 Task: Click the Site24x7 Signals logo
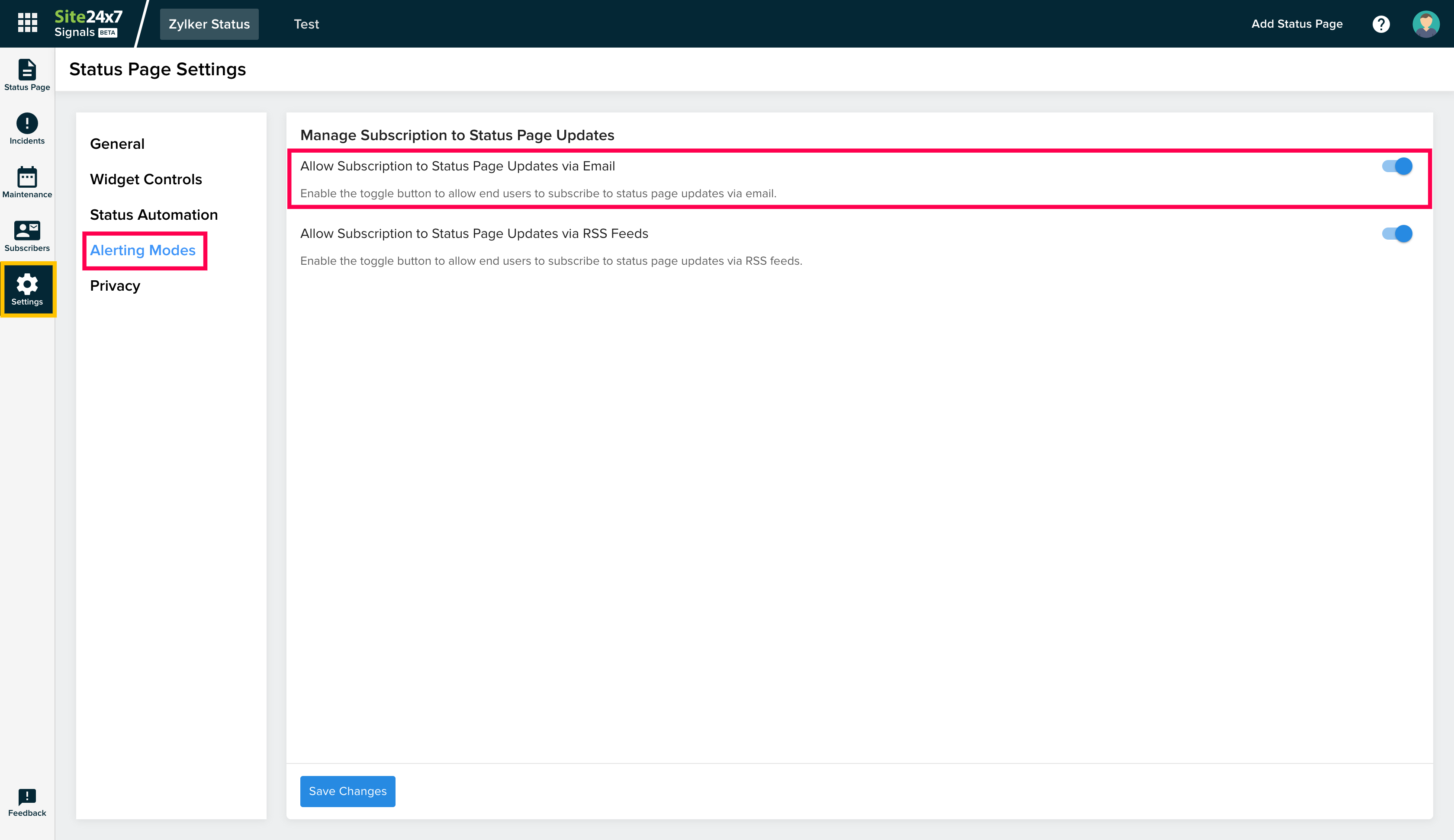(x=88, y=24)
